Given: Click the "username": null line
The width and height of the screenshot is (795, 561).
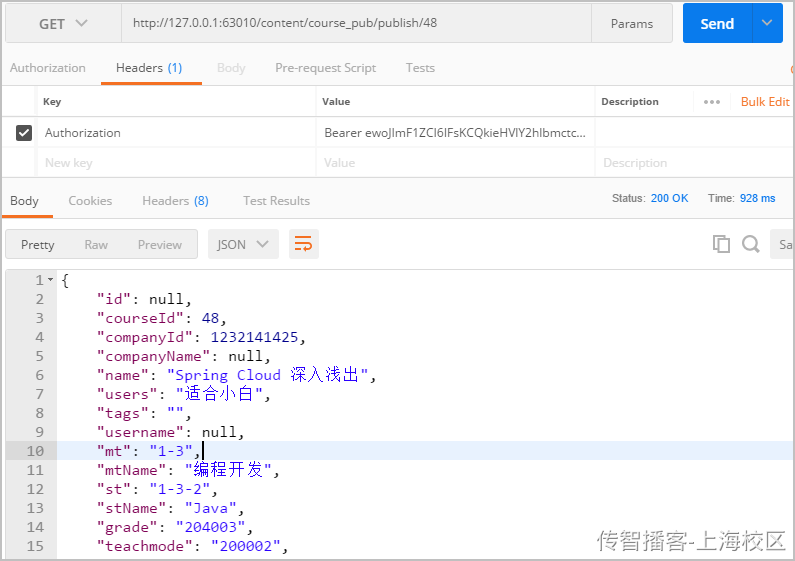Looking at the screenshot, I should [170, 432].
